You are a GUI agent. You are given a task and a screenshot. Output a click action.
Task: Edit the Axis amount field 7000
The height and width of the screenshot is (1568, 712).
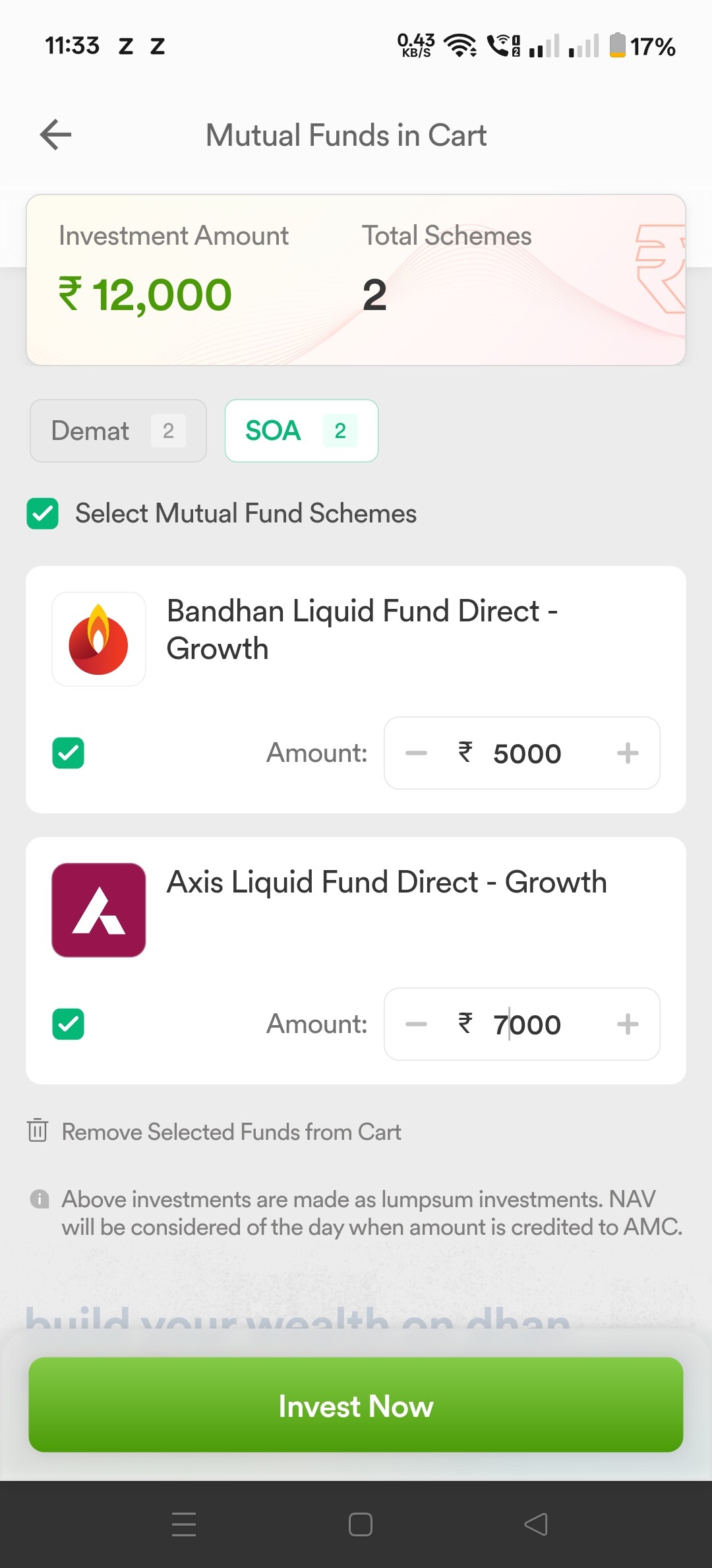pyautogui.click(x=527, y=1024)
